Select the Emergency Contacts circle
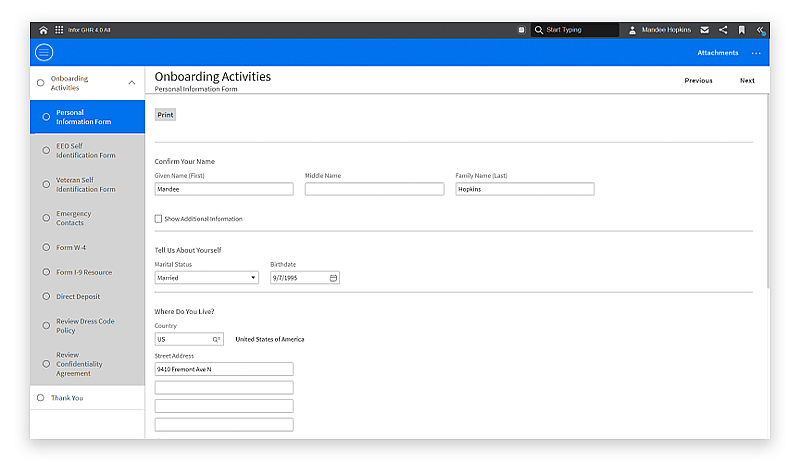The image size is (800, 472). (46, 218)
